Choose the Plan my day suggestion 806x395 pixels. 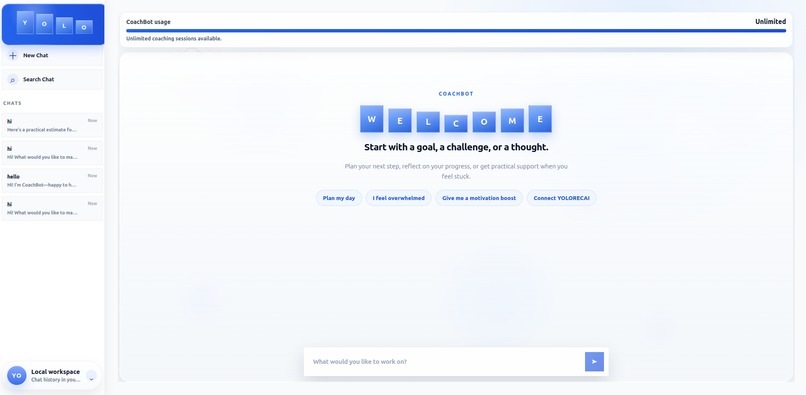coord(339,198)
